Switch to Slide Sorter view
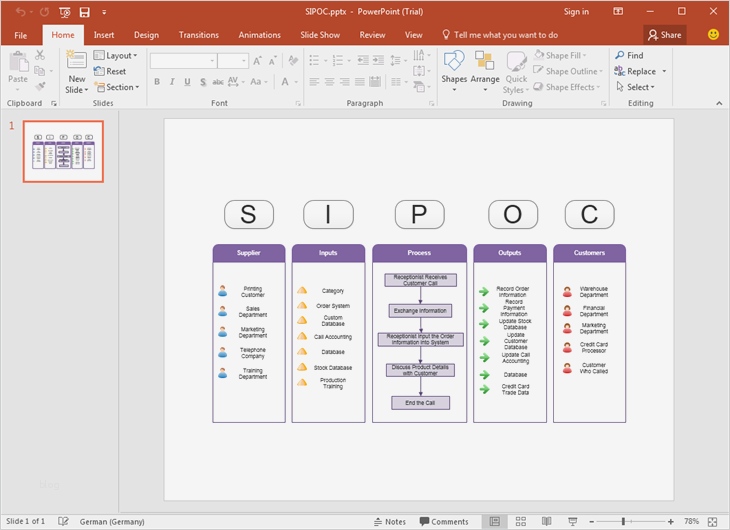 pyautogui.click(x=520, y=522)
